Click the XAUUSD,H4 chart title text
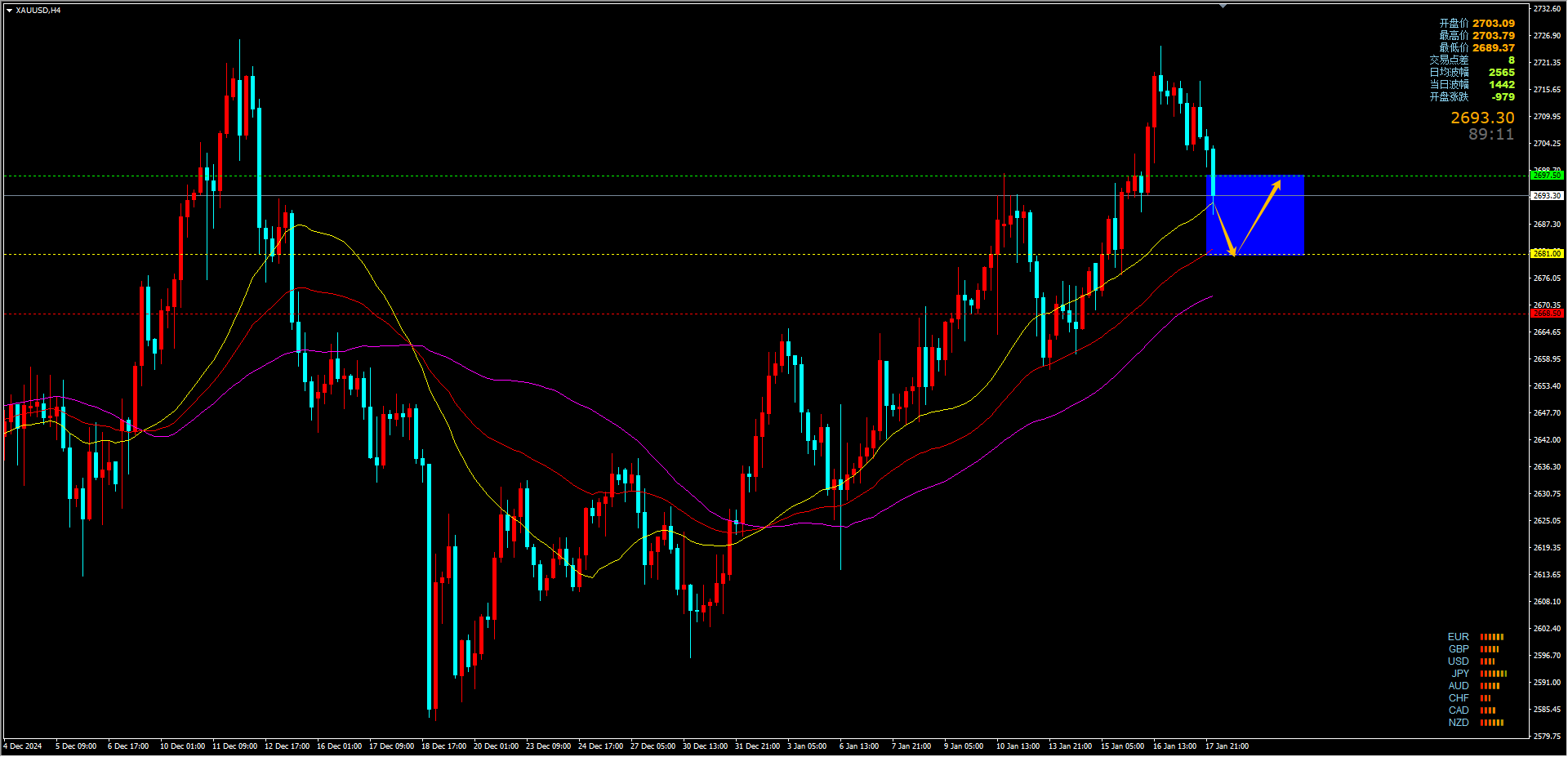This screenshot has width=1568, height=757. point(38,11)
